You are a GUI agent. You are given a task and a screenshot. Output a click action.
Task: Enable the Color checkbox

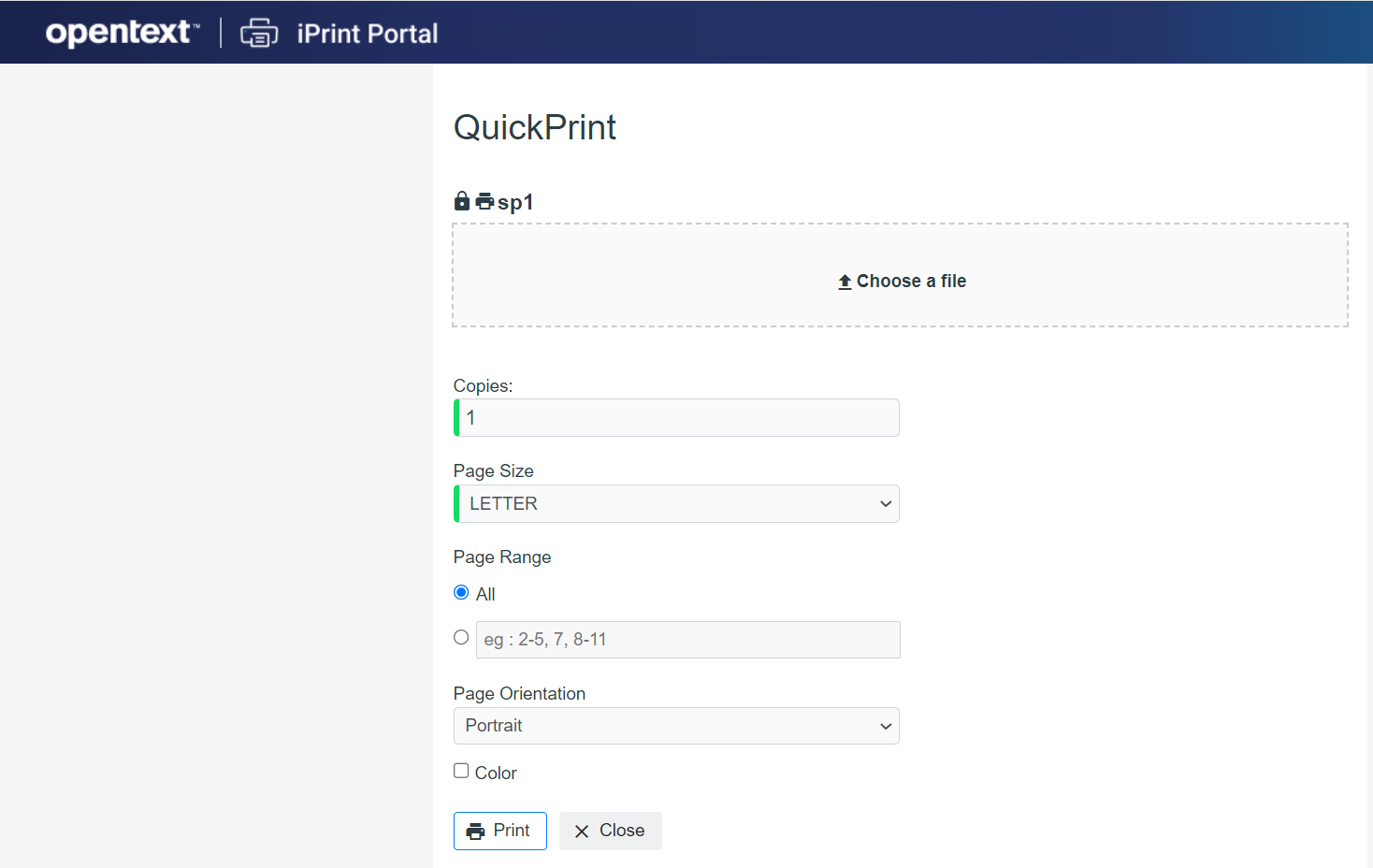tap(461, 772)
